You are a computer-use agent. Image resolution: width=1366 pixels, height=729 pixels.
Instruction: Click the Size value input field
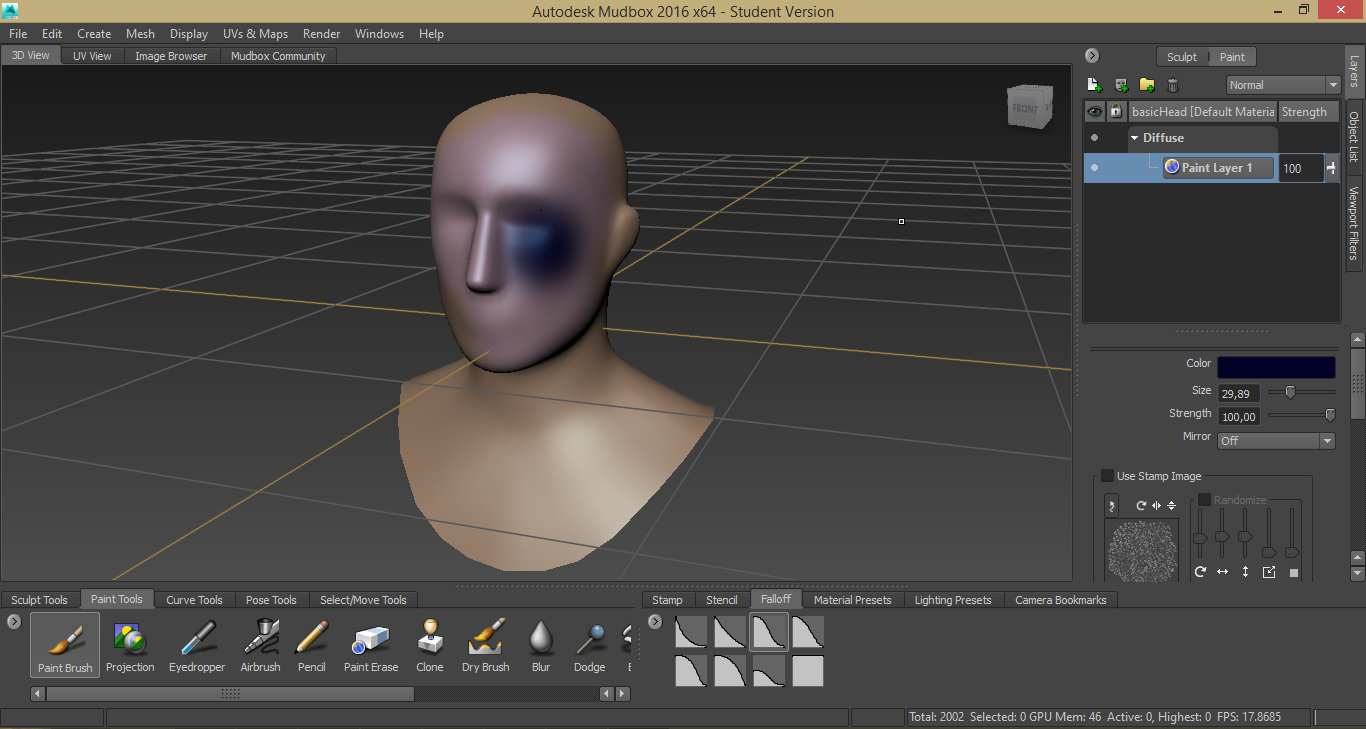pyautogui.click(x=1238, y=394)
